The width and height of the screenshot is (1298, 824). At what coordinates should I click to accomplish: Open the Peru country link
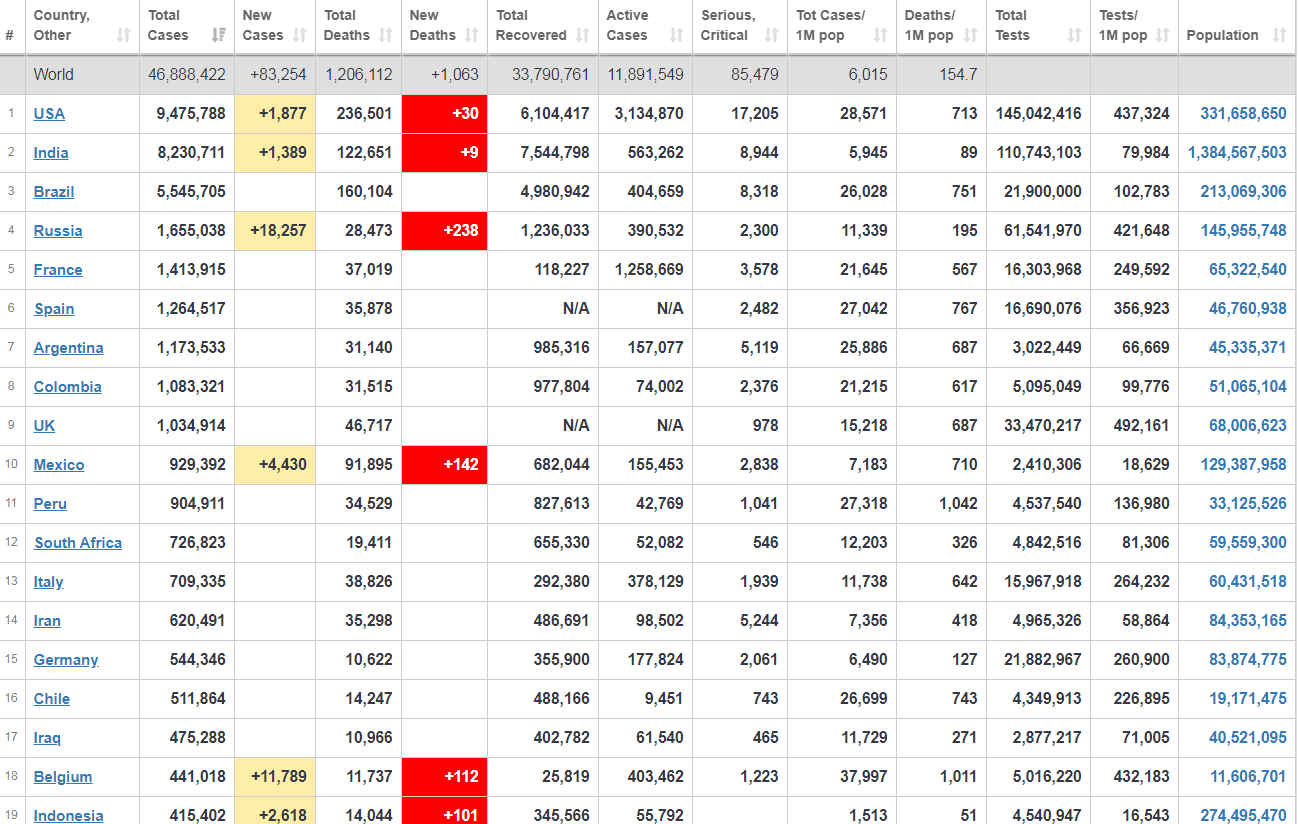50,504
